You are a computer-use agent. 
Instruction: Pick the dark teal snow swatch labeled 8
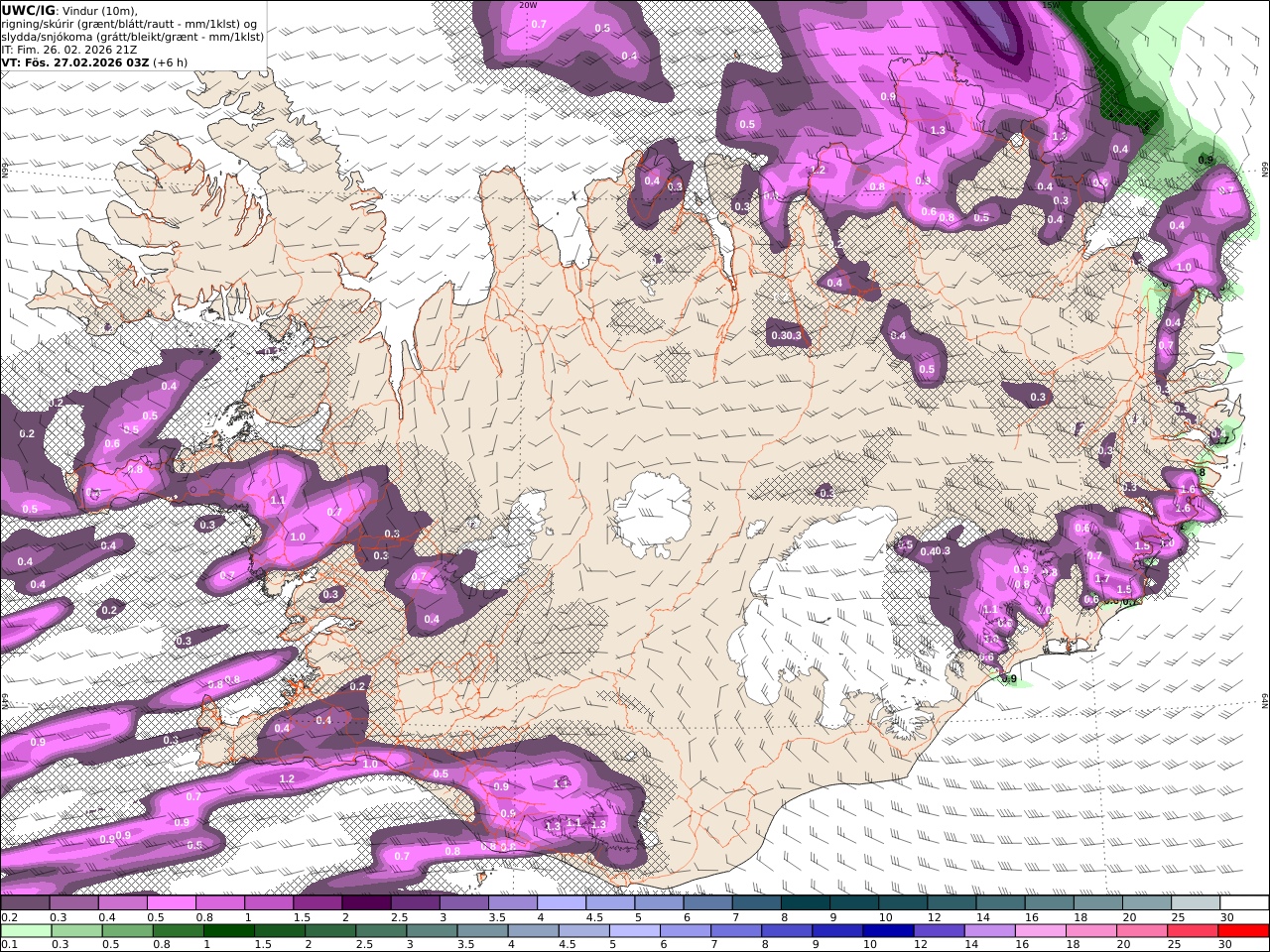tap(806, 903)
